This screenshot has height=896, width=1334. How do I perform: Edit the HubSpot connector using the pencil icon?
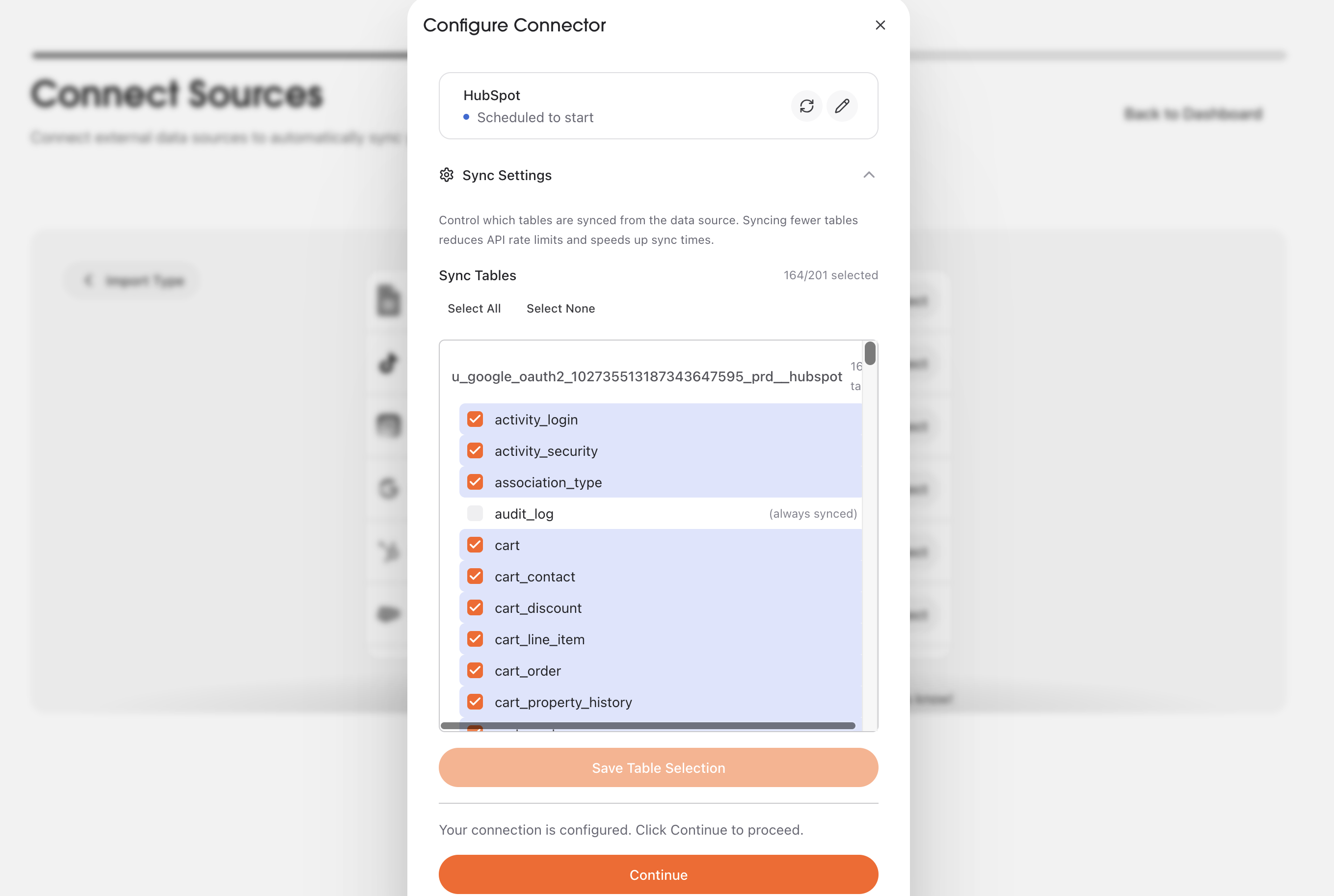click(x=841, y=106)
